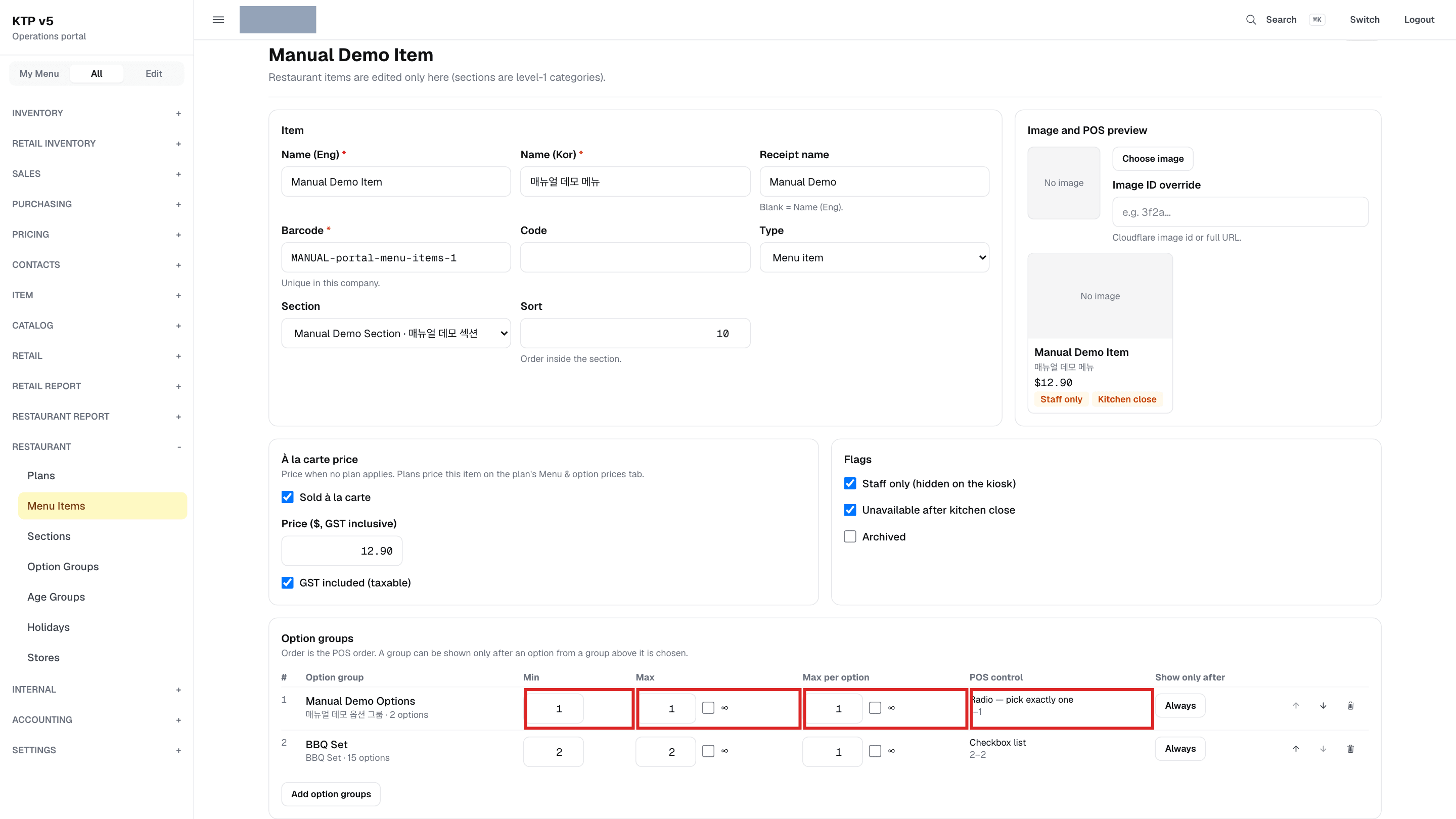Open the Type dropdown

click(x=874, y=258)
